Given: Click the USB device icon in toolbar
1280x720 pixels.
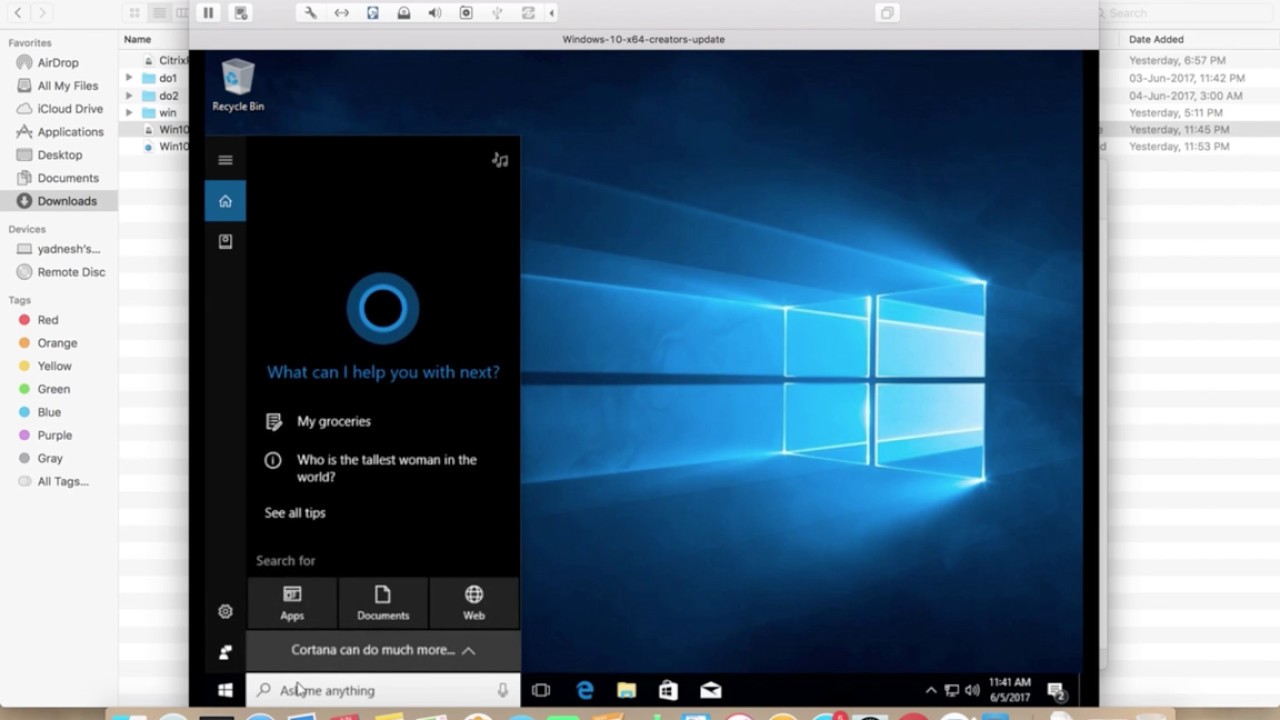Looking at the screenshot, I should tap(497, 13).
